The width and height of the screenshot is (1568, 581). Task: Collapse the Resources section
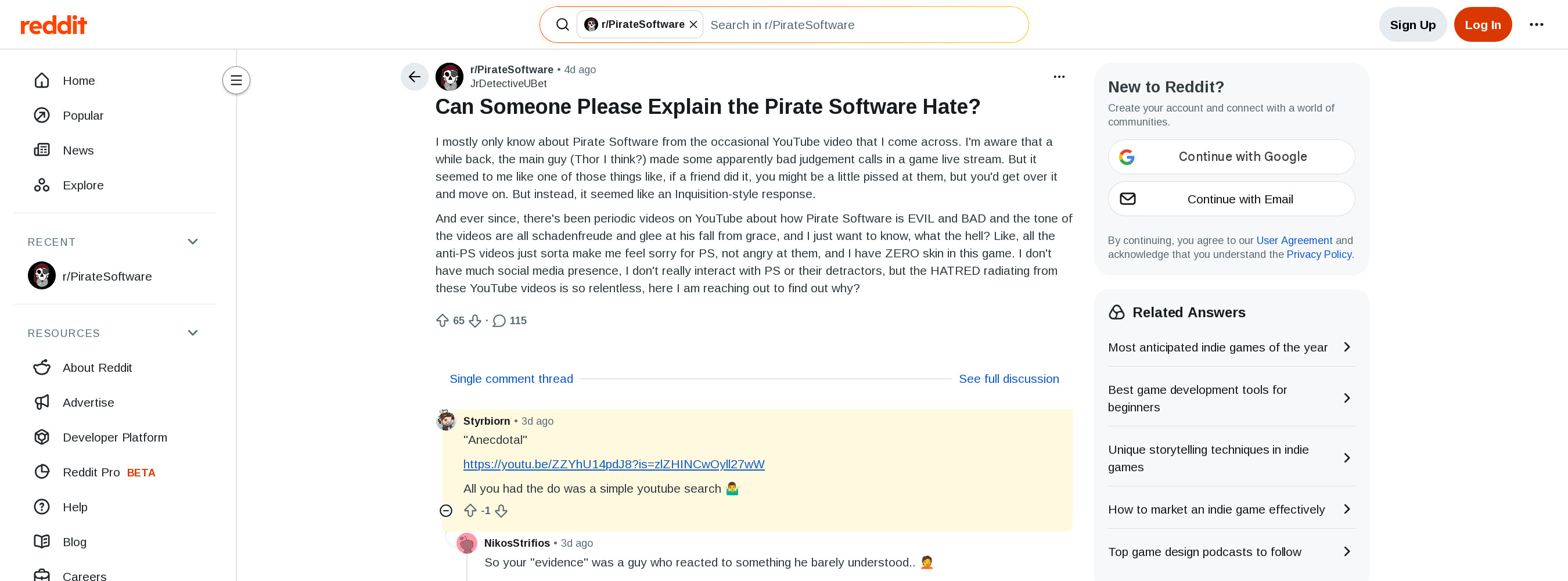pyautogui.click(x=193, y=333)
